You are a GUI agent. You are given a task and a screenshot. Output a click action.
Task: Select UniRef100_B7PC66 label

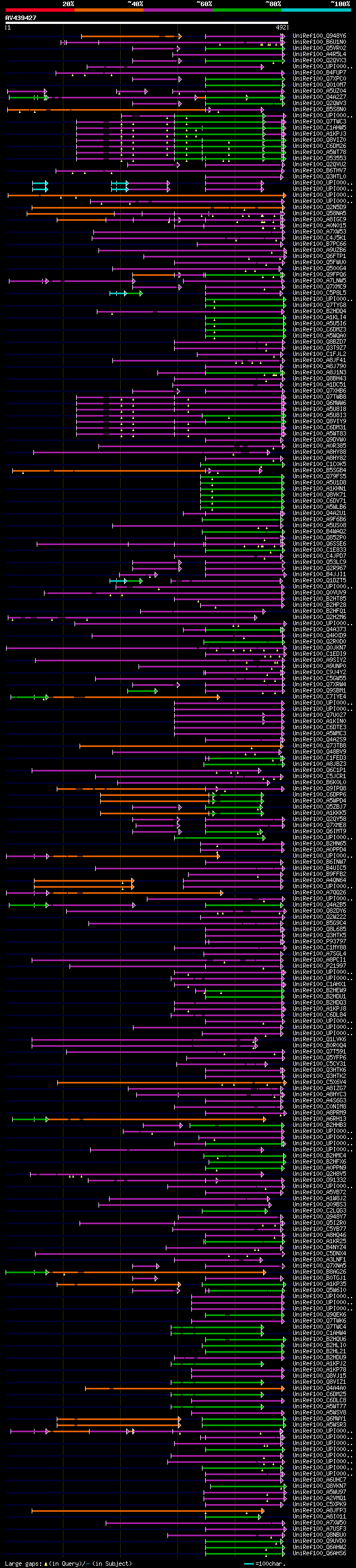(x=319, y=244)
